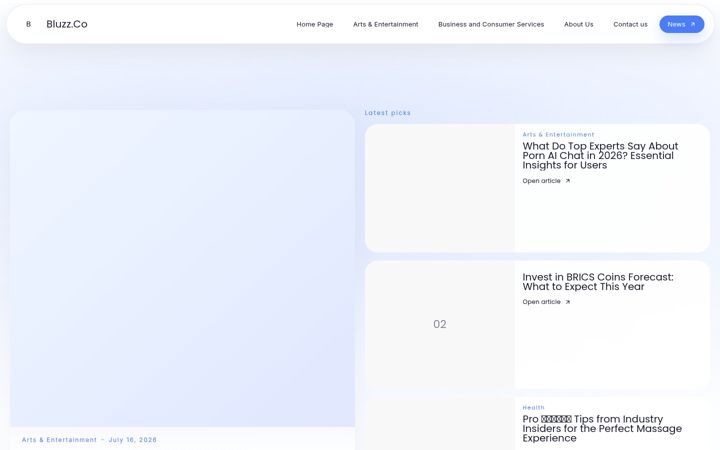Viewport: 720px width, 450px height.
Task: Open Business and Consumer Services menu
Action: point(491,24)
